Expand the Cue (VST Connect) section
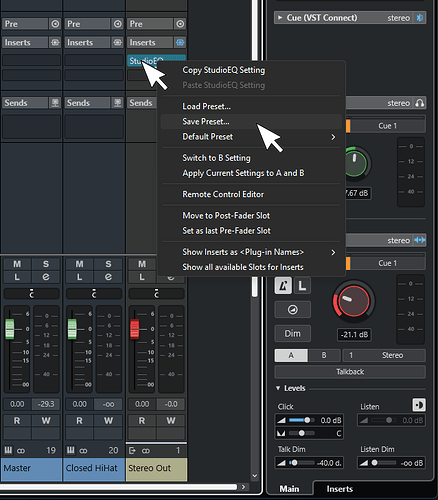 click(x=280, y=18)
